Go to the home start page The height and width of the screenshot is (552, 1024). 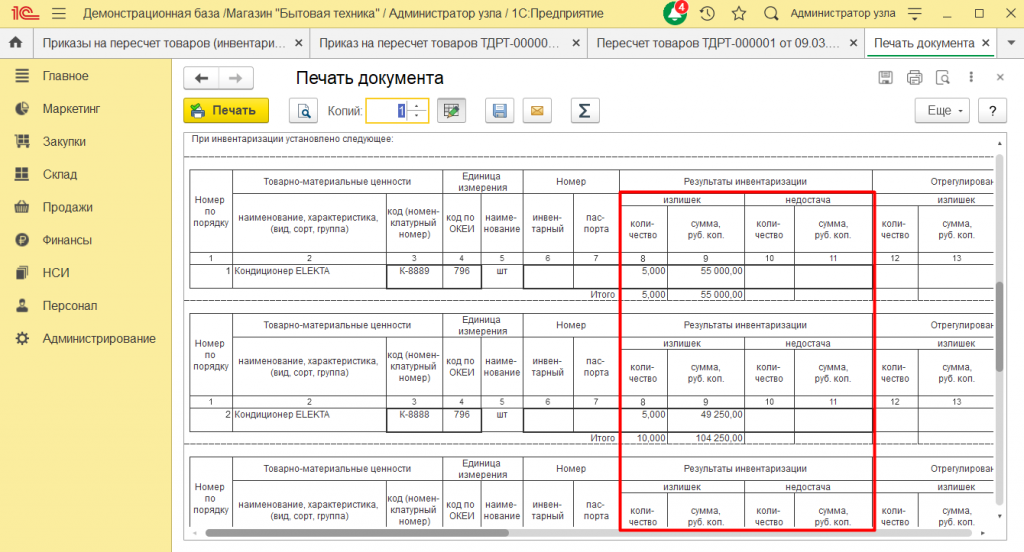pos(16,42)
